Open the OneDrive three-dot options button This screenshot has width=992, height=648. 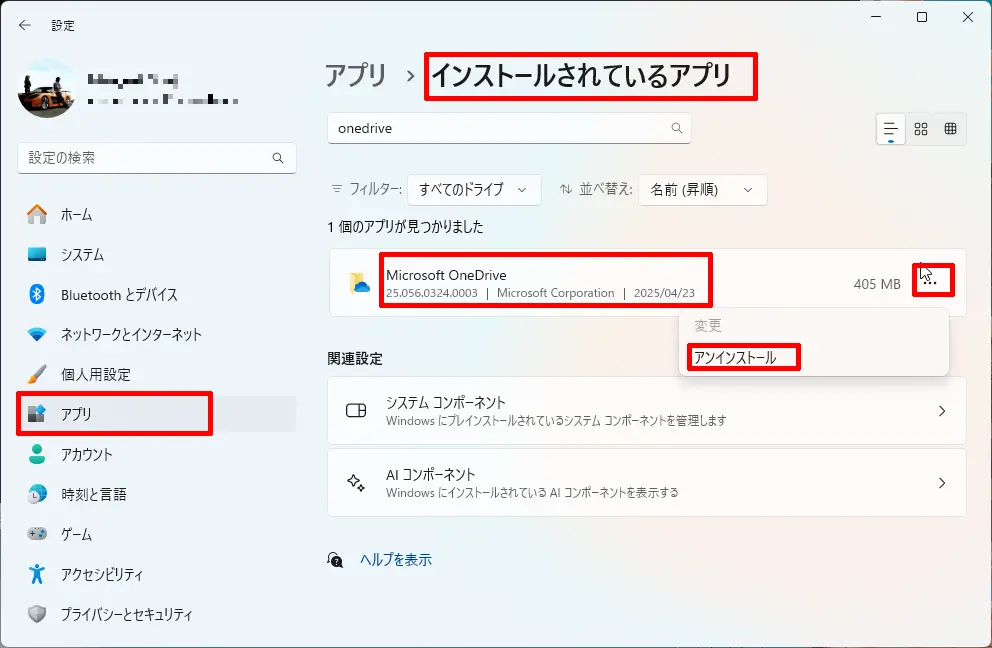930,282
